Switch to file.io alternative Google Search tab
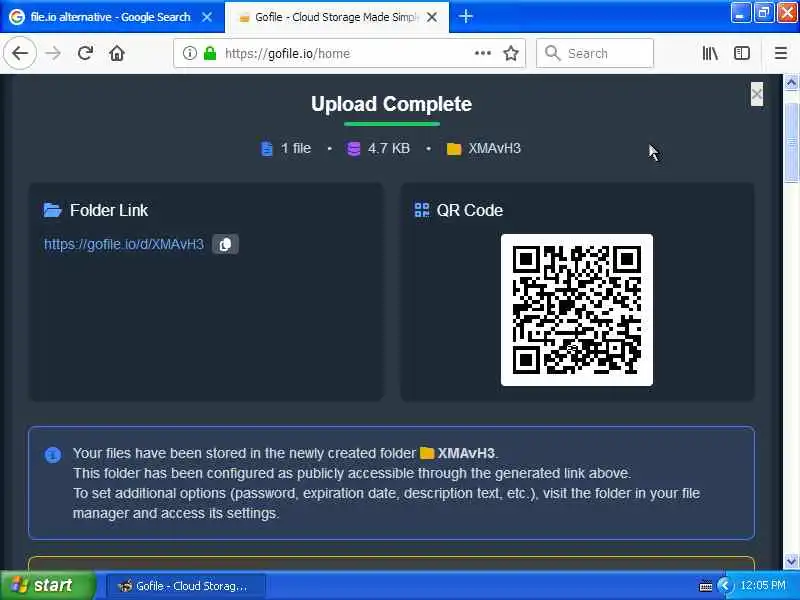 (110, 17)
